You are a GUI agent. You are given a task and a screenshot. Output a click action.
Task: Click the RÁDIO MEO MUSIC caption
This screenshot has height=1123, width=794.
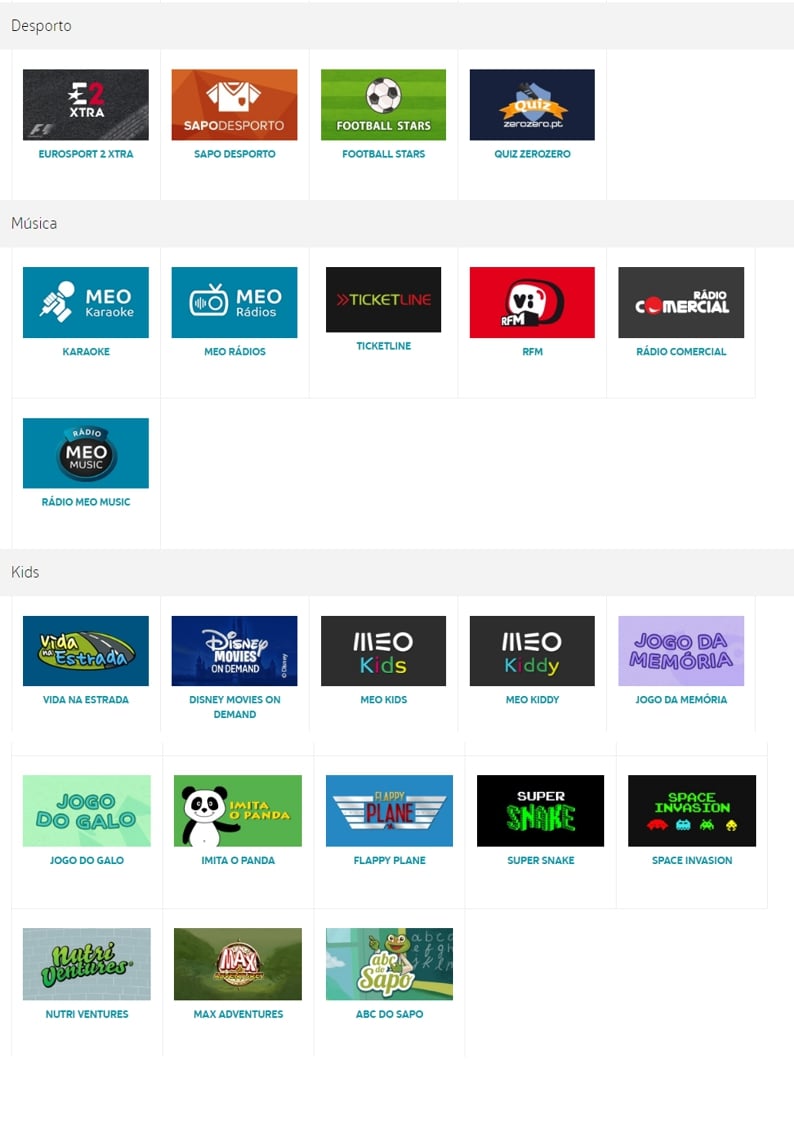[86, 502]
